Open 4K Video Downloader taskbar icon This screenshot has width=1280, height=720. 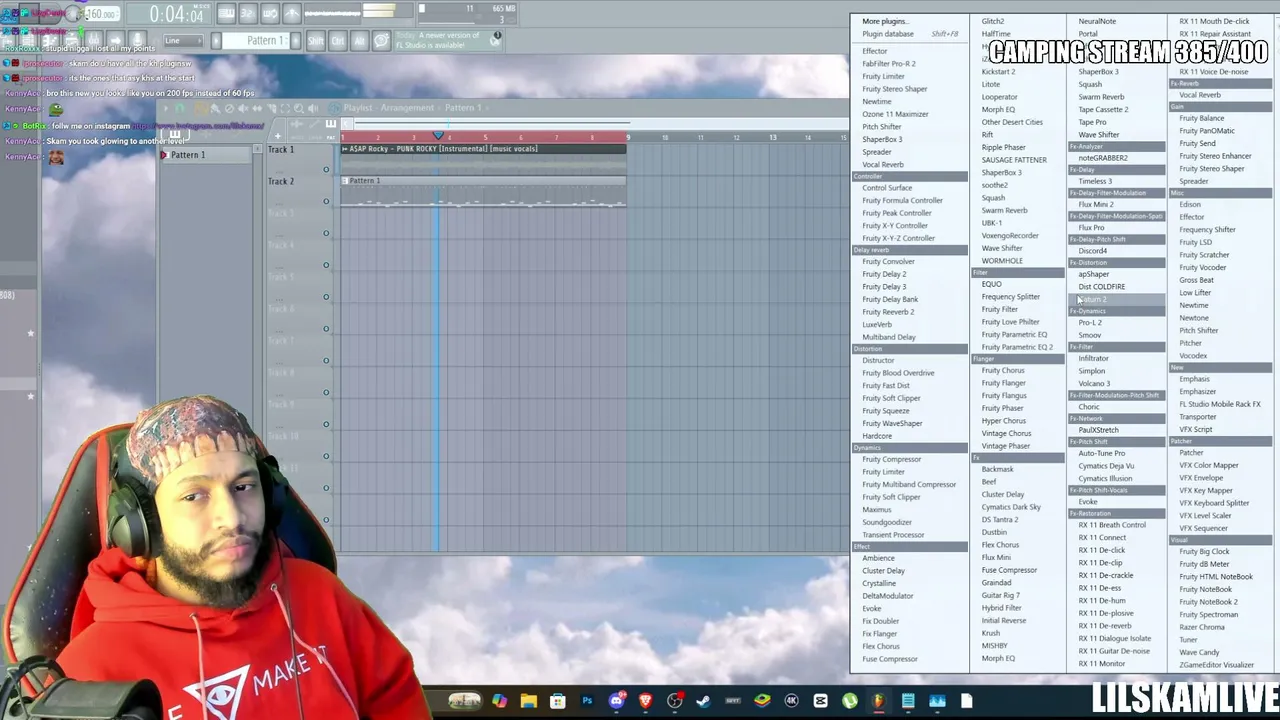pos(791,701)
